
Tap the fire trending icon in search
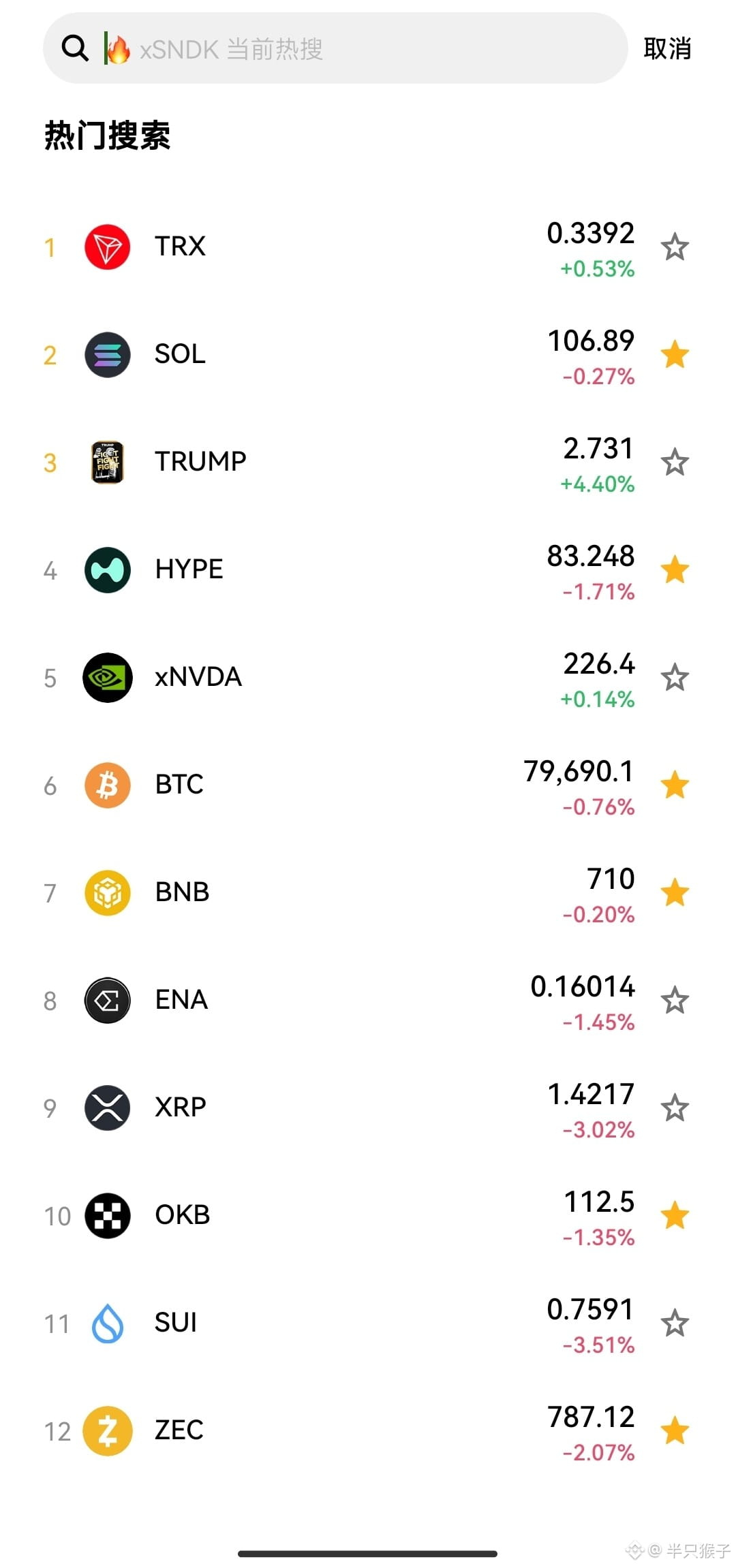pyautogui.click(x=119, y=49)
